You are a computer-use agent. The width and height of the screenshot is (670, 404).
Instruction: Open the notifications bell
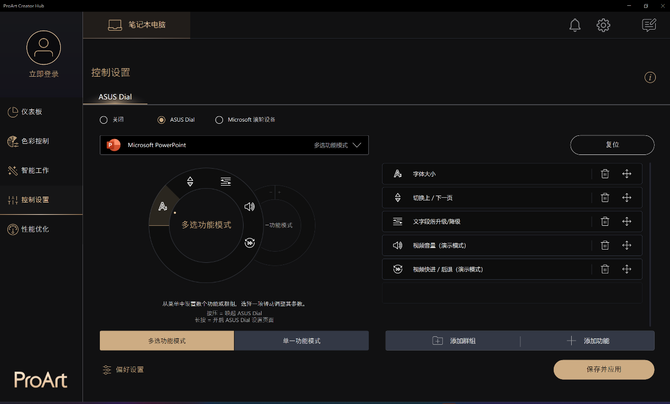click(x=575, y=25)
